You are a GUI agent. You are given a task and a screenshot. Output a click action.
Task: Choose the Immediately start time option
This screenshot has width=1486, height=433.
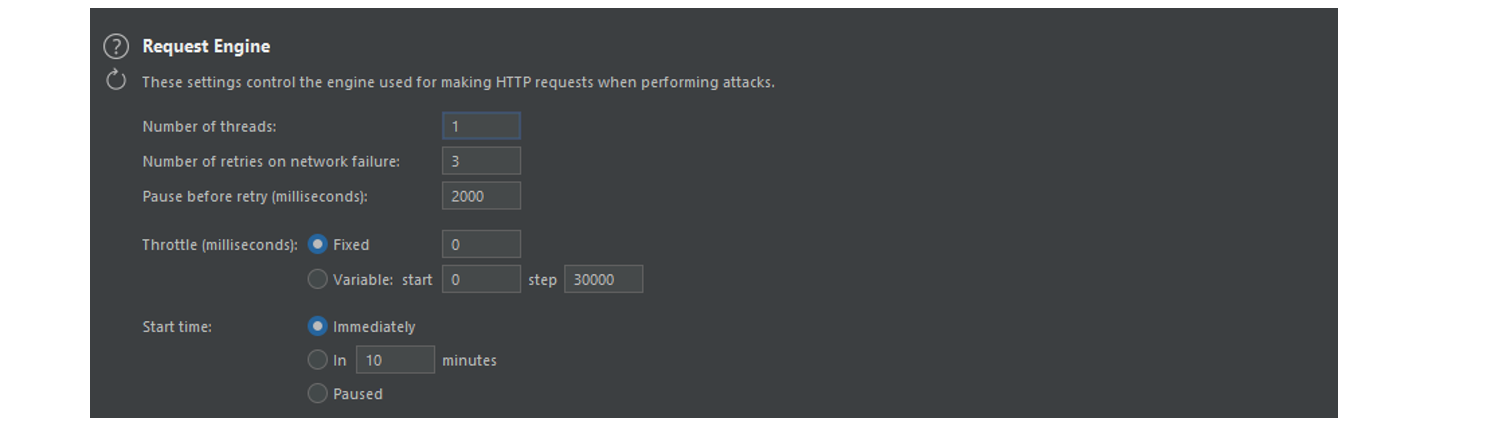tap(318, 326)
